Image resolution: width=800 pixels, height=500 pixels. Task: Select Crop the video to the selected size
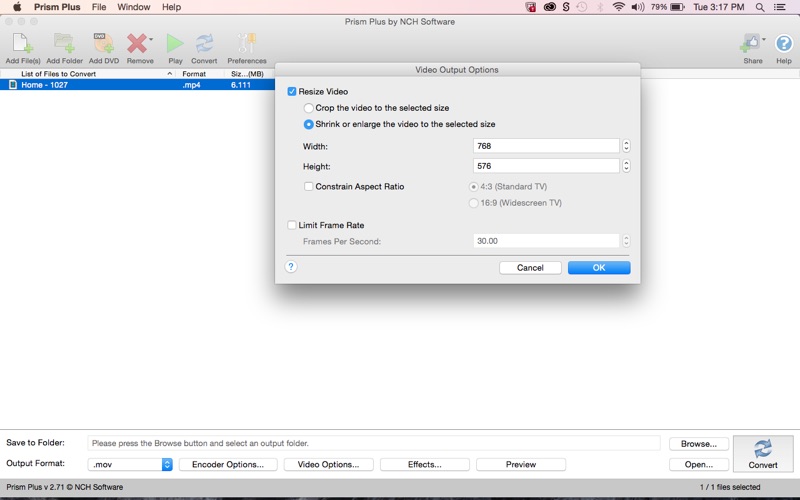point(308,108)
